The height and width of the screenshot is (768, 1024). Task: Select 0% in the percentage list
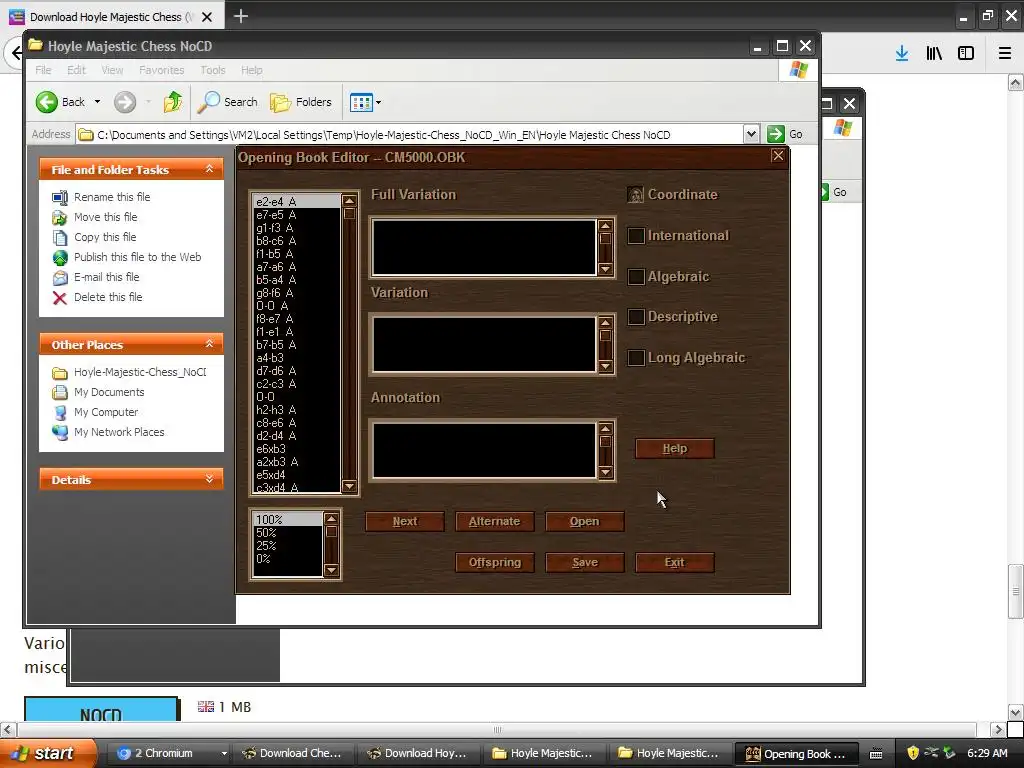pos(287,559)
